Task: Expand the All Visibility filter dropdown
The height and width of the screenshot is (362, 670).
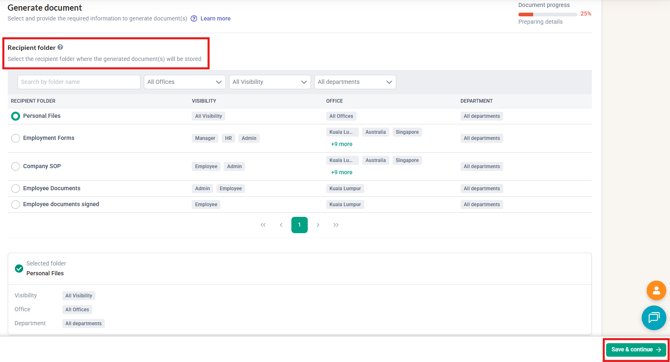Action: [270, 82]
